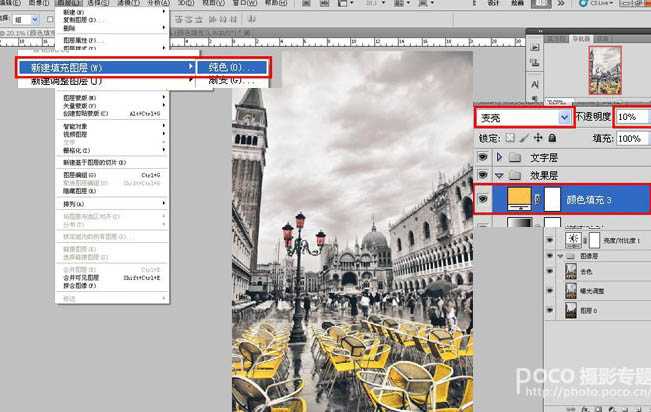This screenshot has width=651, height=412.
Task: Click link icon on 颜色填充 3 layer
Action: click(538, 199)
